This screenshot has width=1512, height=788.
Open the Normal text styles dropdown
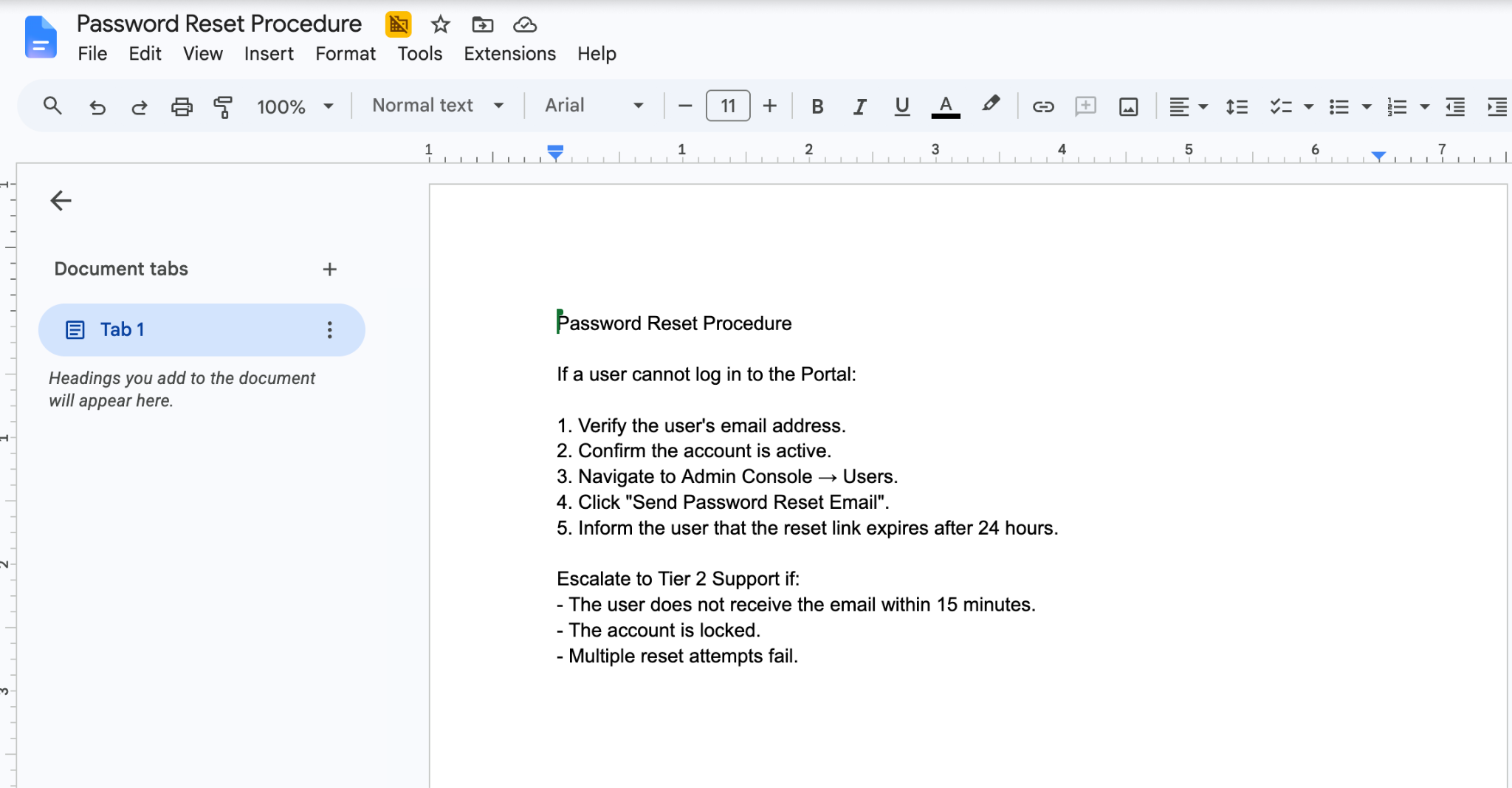point(438,106)
